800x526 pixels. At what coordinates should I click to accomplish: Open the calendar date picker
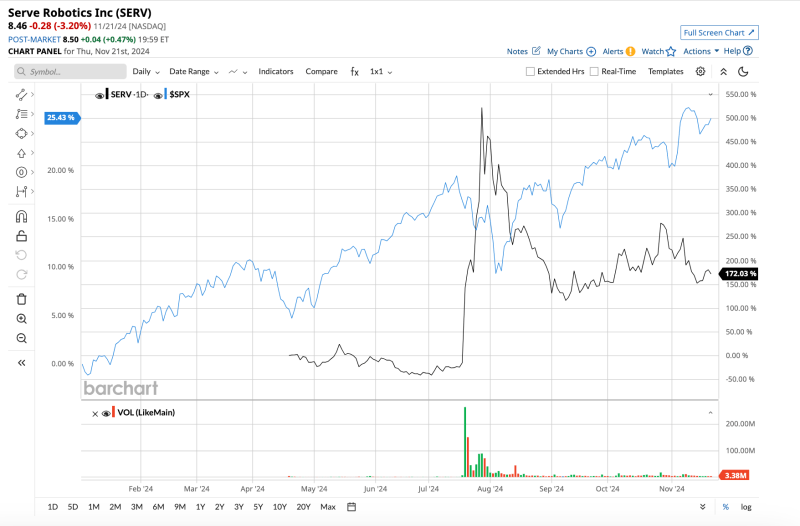[x=351, y=507]
